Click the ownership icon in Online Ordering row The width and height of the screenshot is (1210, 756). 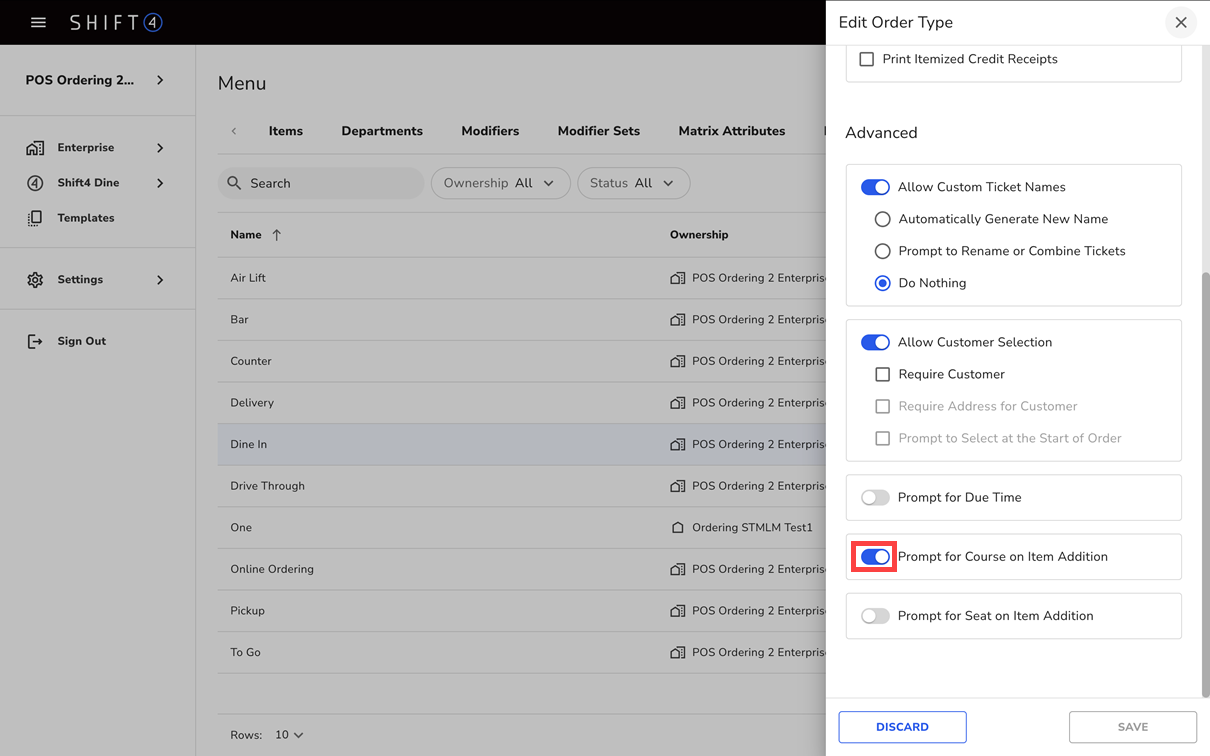pos(678,569)
